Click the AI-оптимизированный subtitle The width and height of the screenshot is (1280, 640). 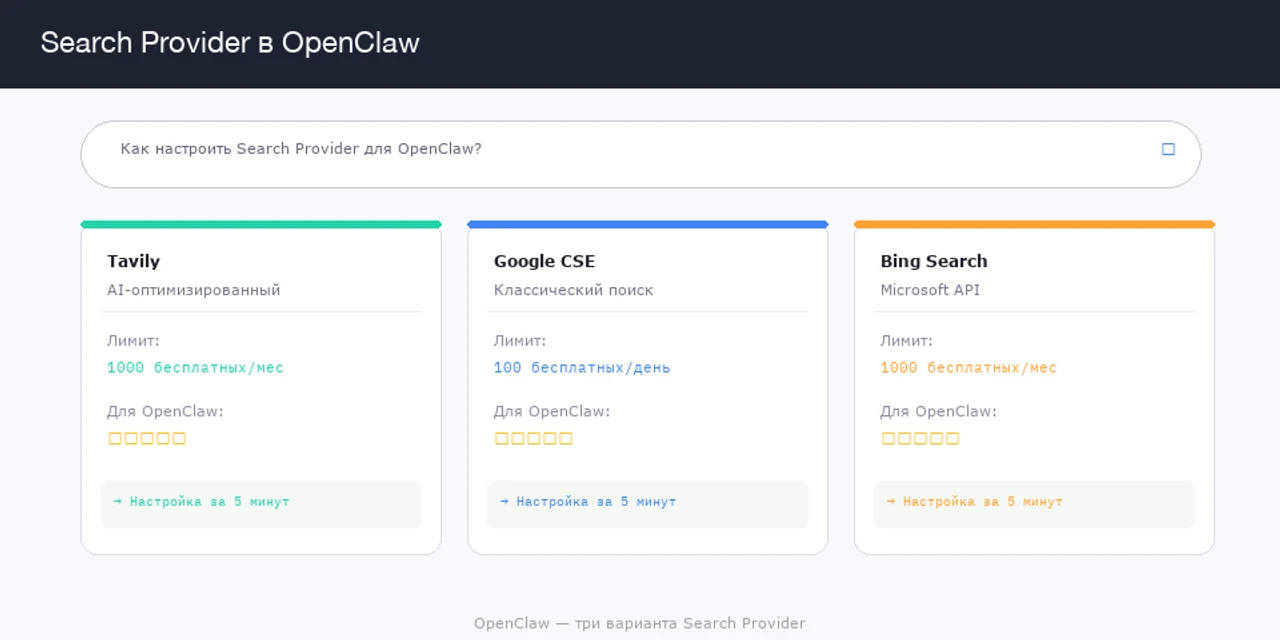tap(194, 290)
